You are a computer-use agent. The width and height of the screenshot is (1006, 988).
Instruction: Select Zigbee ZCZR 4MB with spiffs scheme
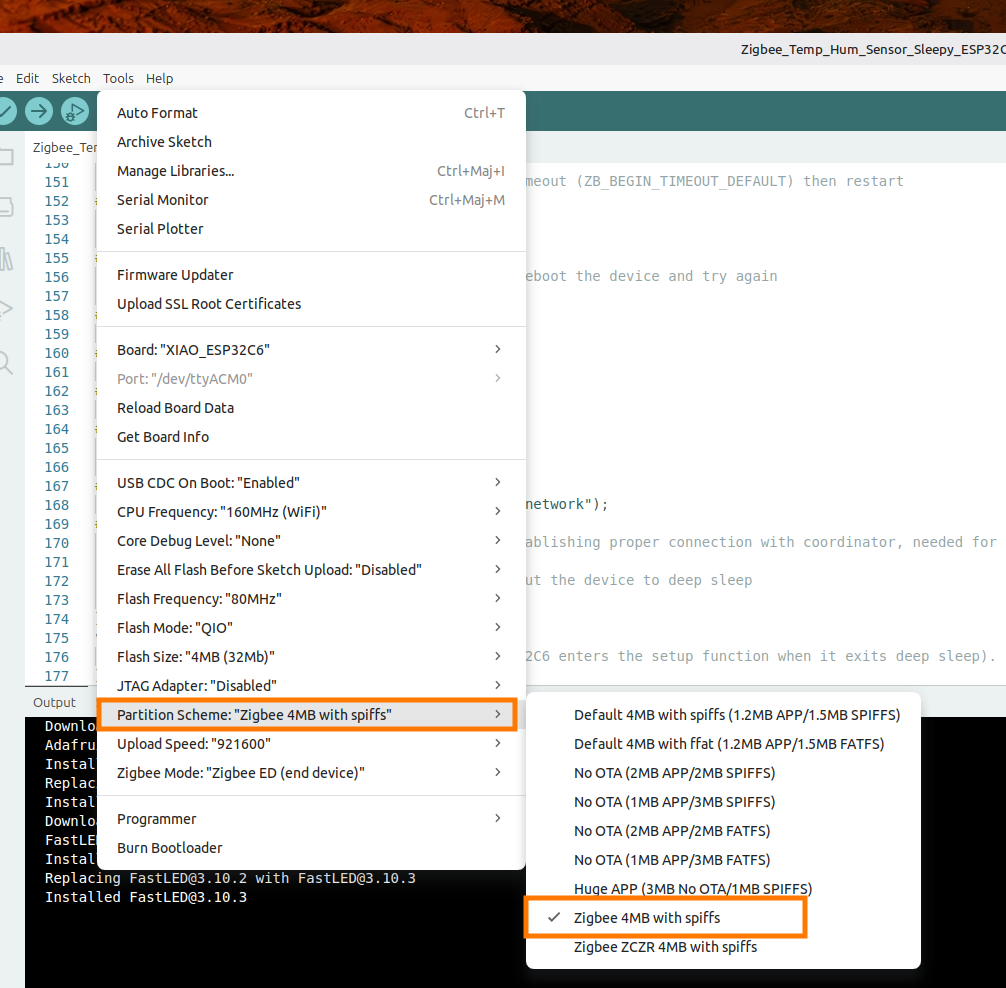point(665,946)
